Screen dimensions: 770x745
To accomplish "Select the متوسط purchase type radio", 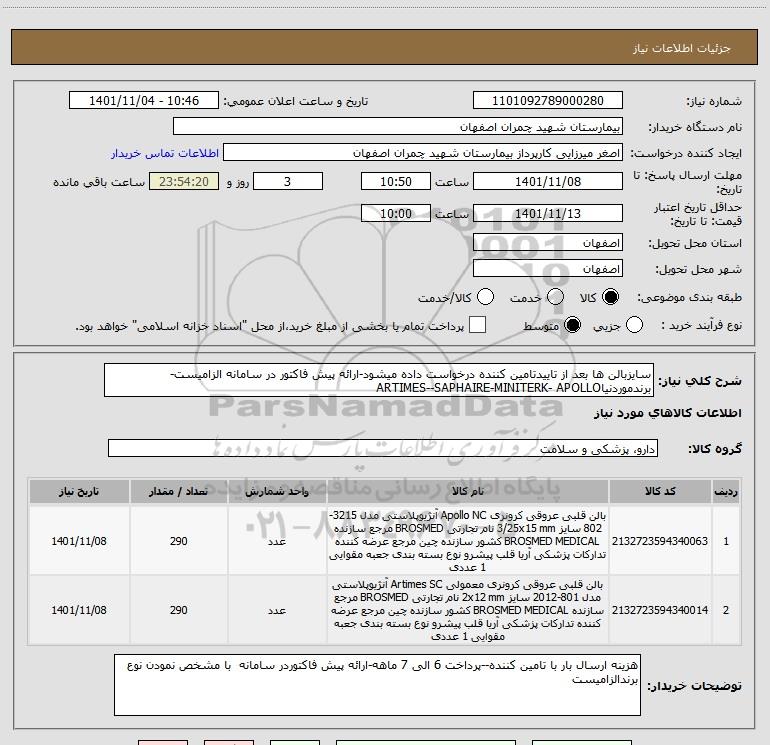I will point(572,325).
